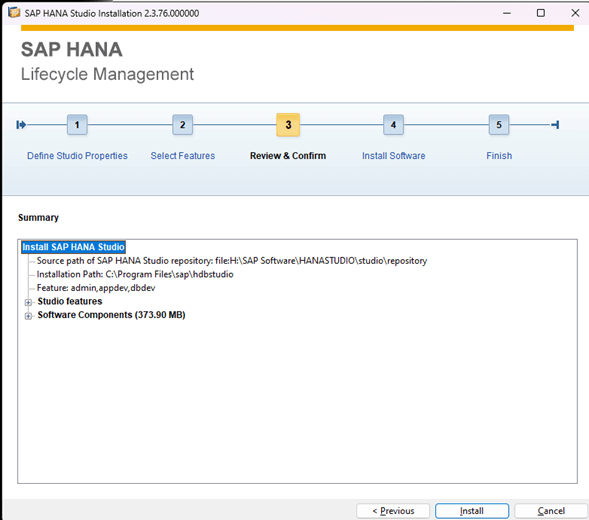The image size is (589, 520).
Task: Click step 1 box in wizard roadmap
Action: [77, 125]
